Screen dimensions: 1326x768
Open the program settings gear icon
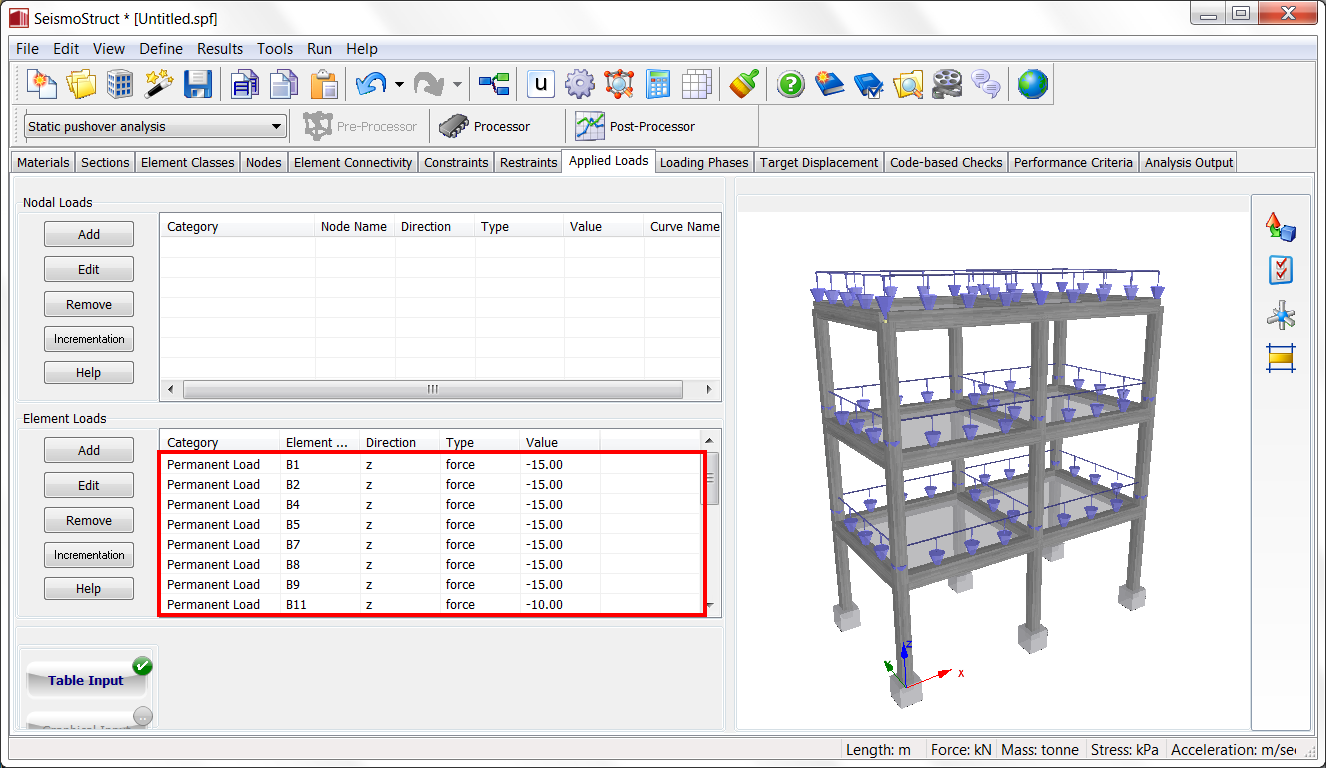[580, 84]
